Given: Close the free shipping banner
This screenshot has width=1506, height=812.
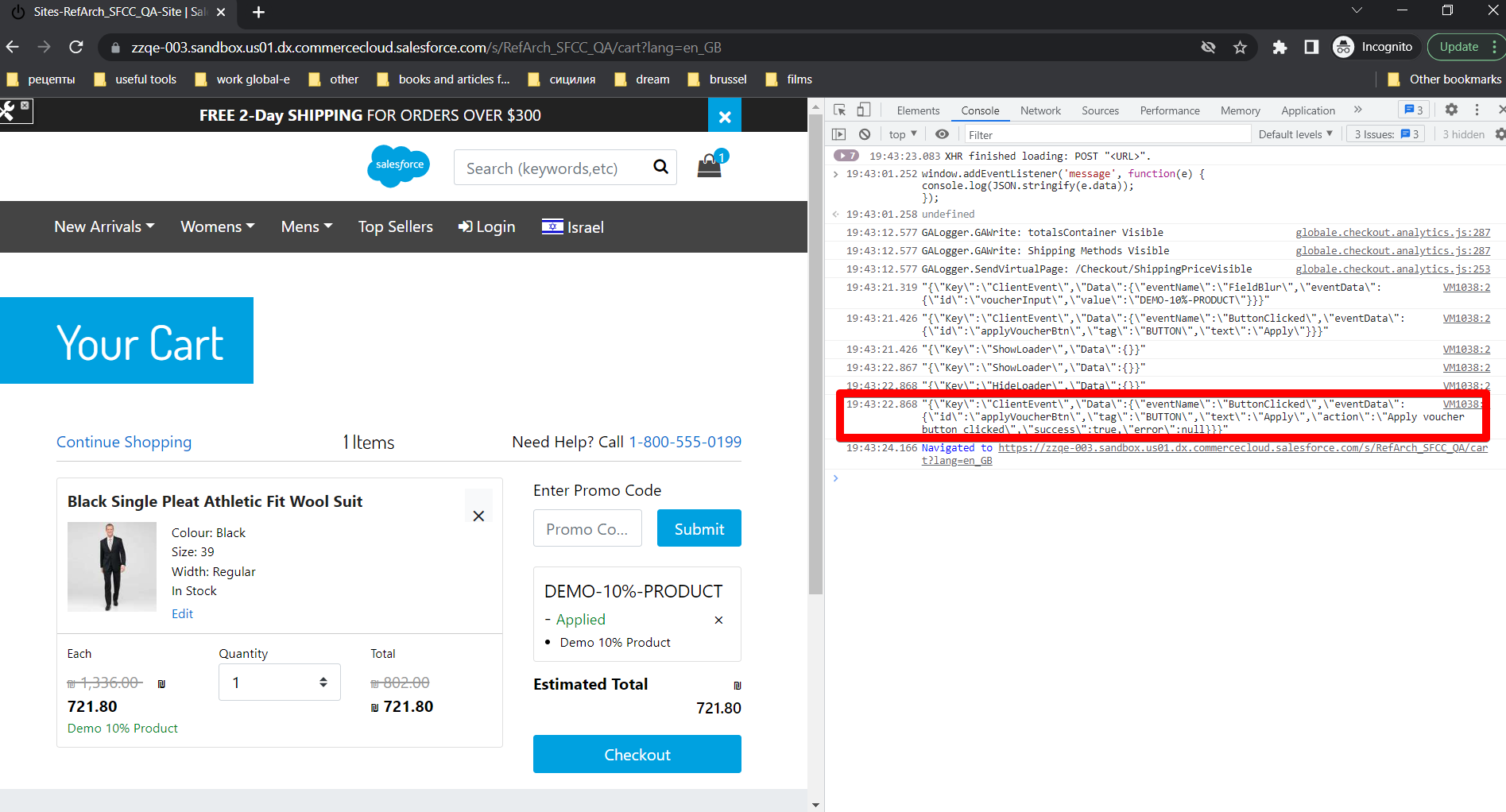Looking at the screenshot, I should [x=725, y=116].
